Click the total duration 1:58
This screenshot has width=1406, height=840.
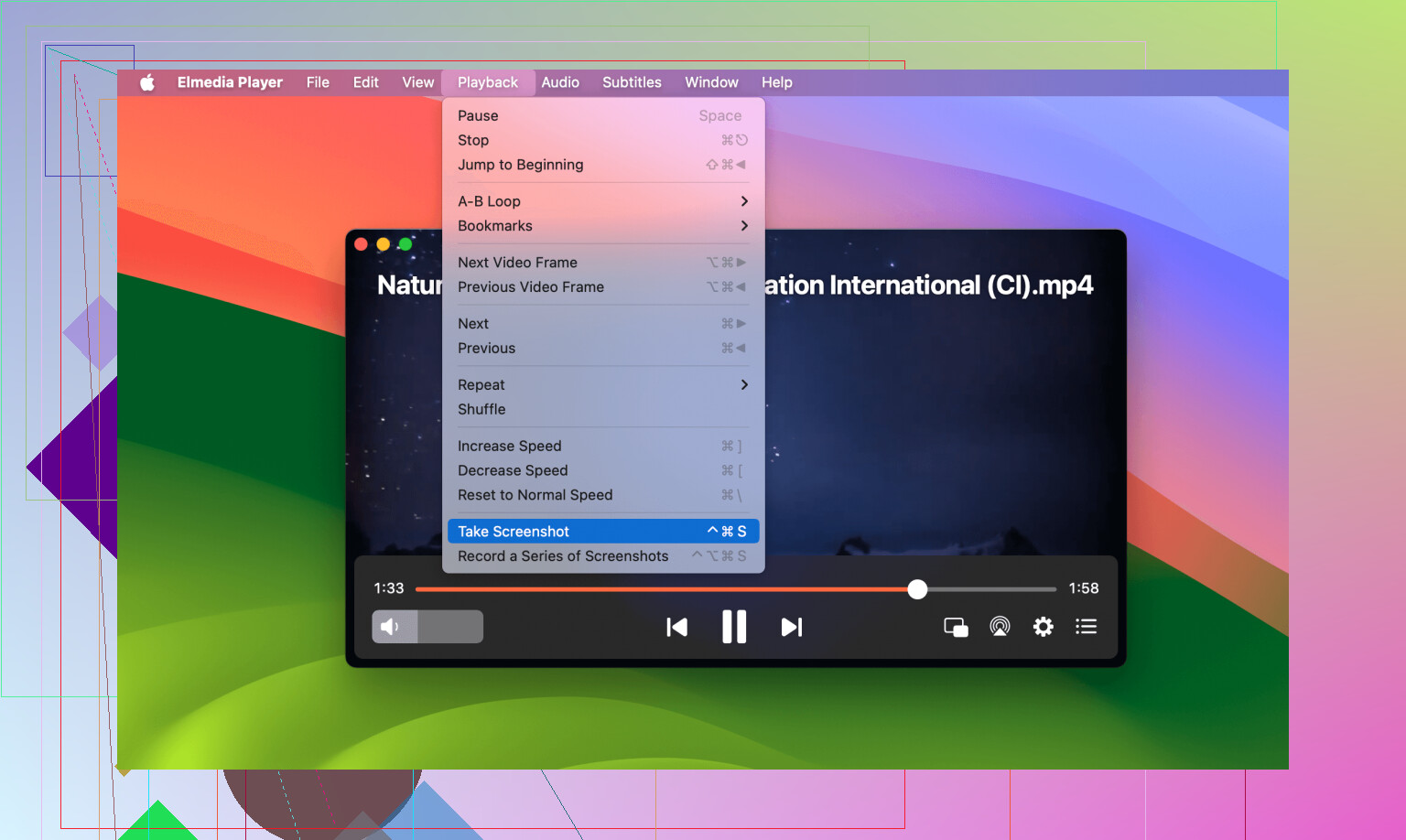click(1084, 588)
